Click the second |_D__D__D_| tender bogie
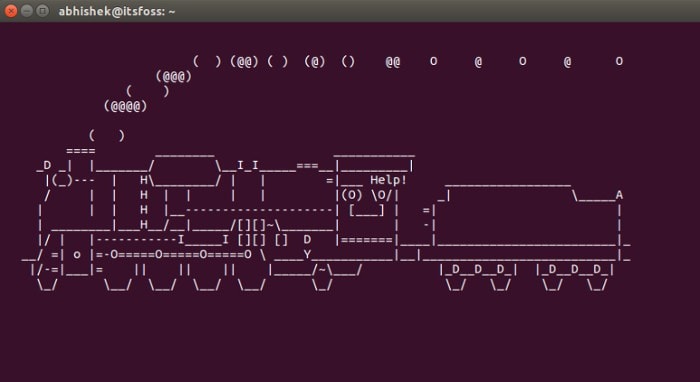 [x=575, y=270]
